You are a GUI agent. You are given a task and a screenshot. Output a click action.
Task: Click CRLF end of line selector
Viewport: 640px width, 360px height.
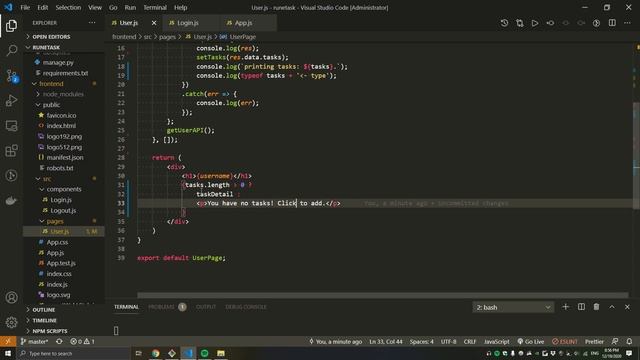[470, 341]
